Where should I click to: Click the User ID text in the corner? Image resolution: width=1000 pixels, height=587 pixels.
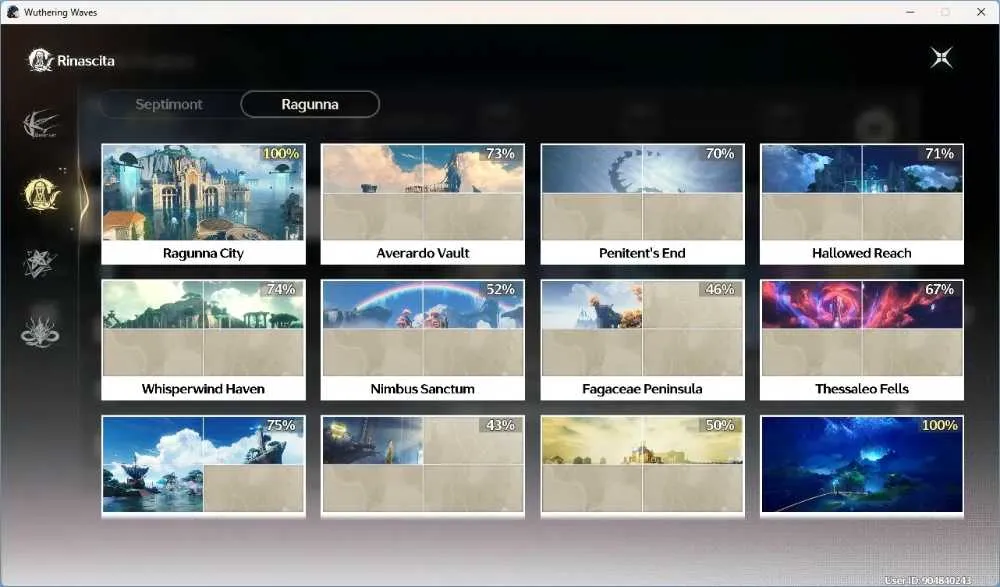tap(928, 580)
